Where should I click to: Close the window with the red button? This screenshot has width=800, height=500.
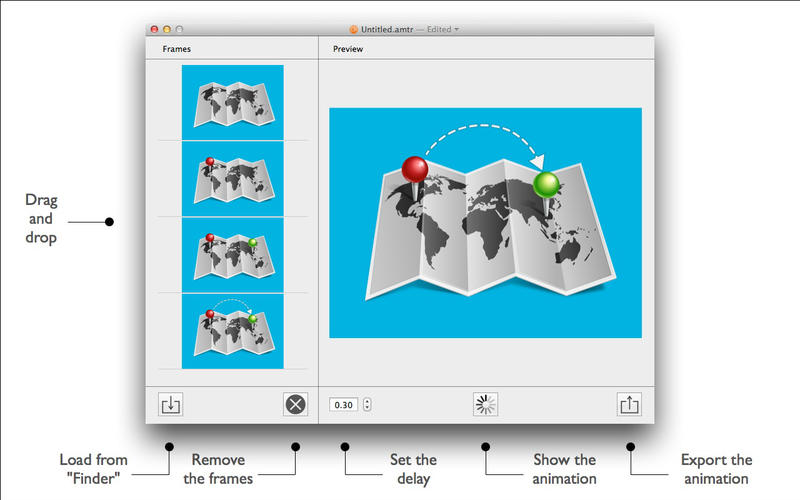point(153,30)
